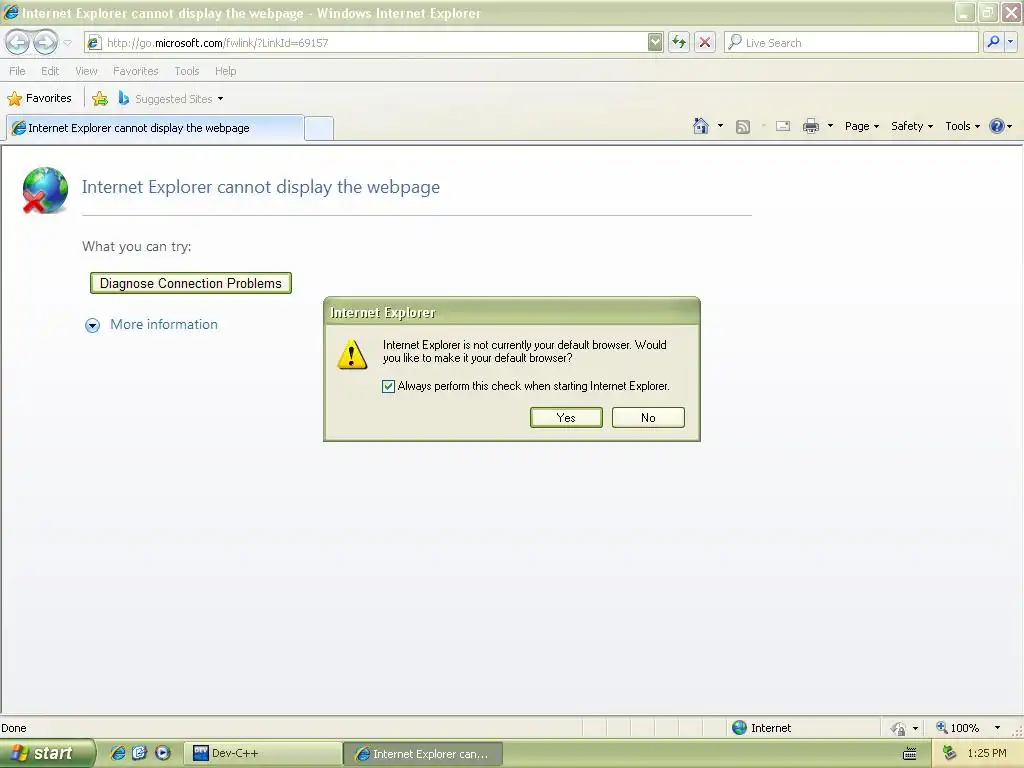Open the File menu
Image resolution: width=1024 pixels, height=768 pixels.
17,71
